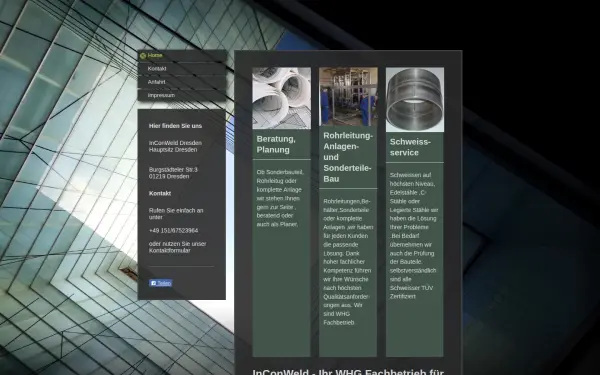Click the Schweissen auf höchsten Niveau paragraph
The image size is (600, 375).
click(414, 236)
